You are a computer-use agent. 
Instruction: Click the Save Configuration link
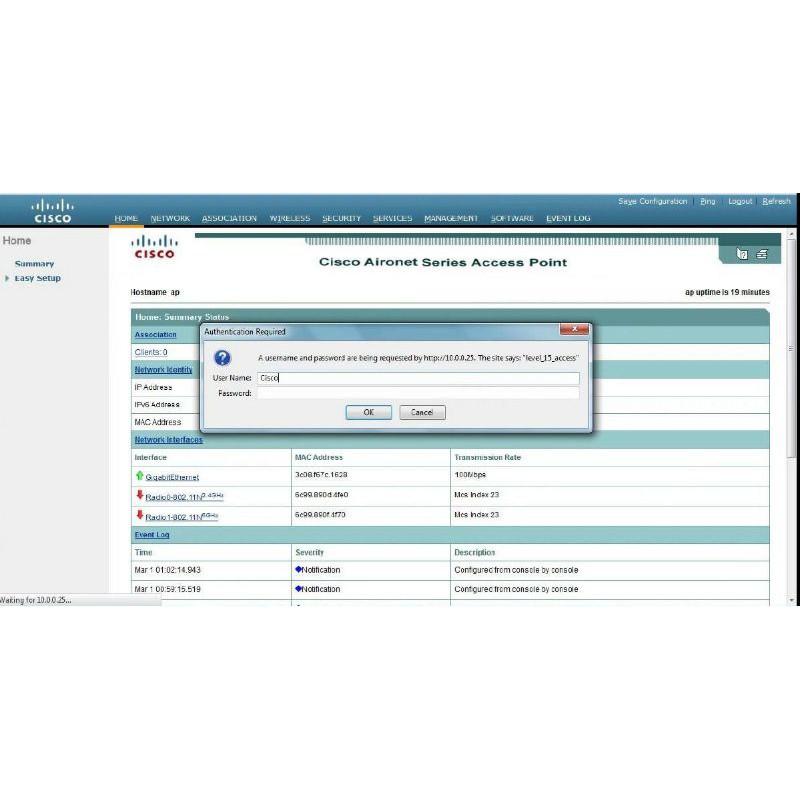point(652,201)
